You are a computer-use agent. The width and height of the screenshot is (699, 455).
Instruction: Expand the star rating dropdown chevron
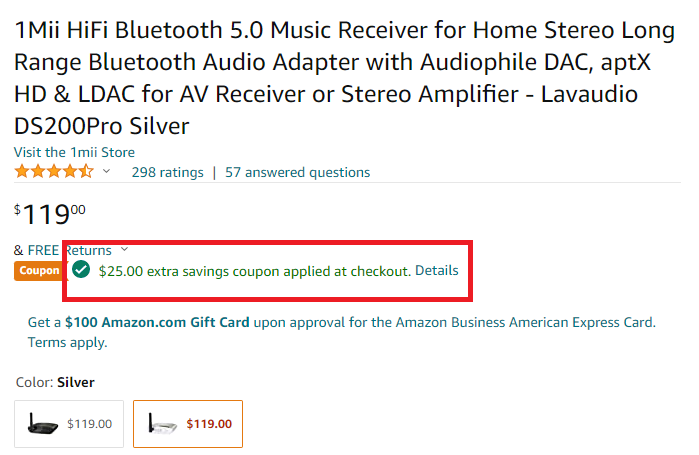(x=106, y=171)
